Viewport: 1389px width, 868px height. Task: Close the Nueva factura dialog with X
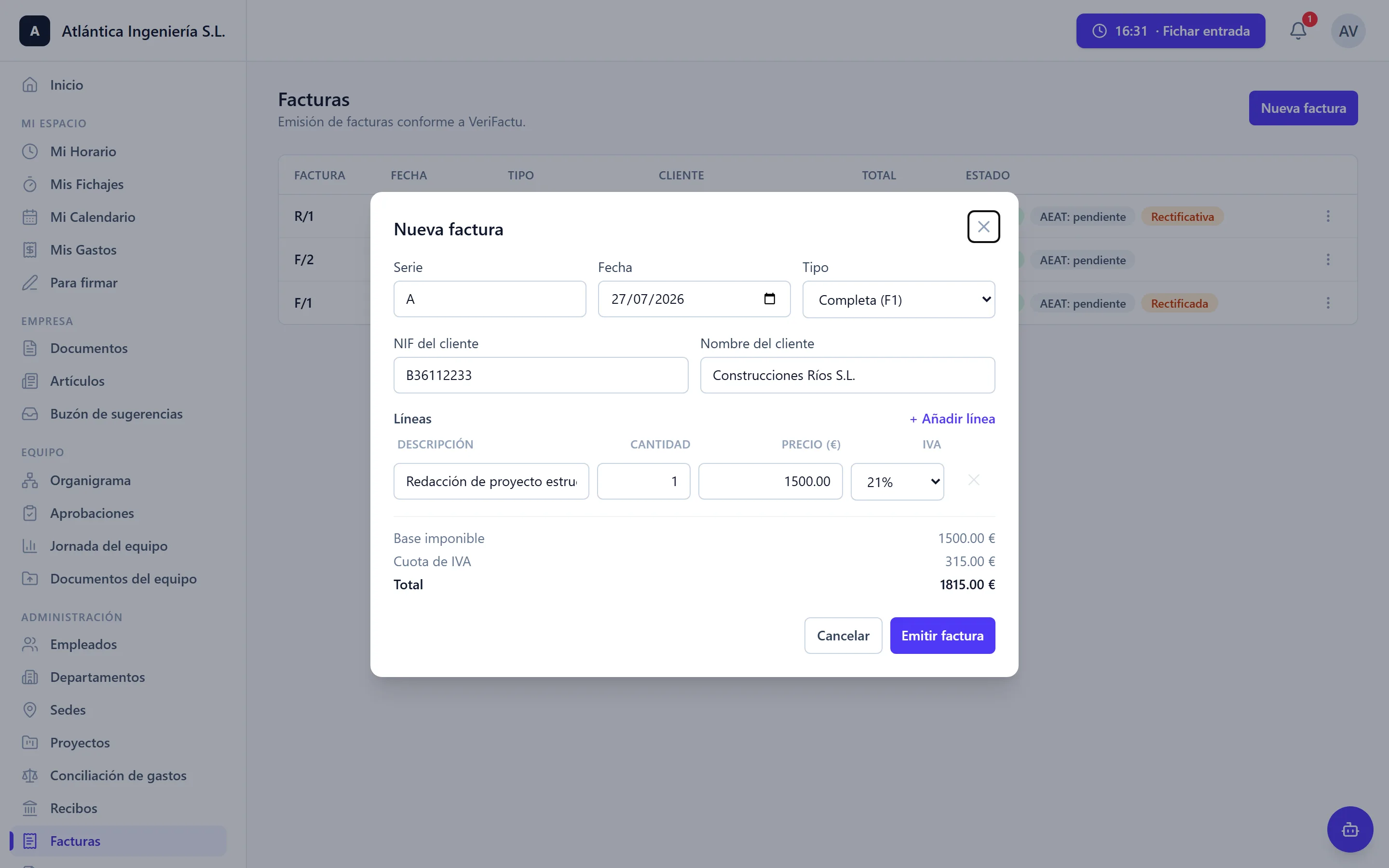point(983,227)
